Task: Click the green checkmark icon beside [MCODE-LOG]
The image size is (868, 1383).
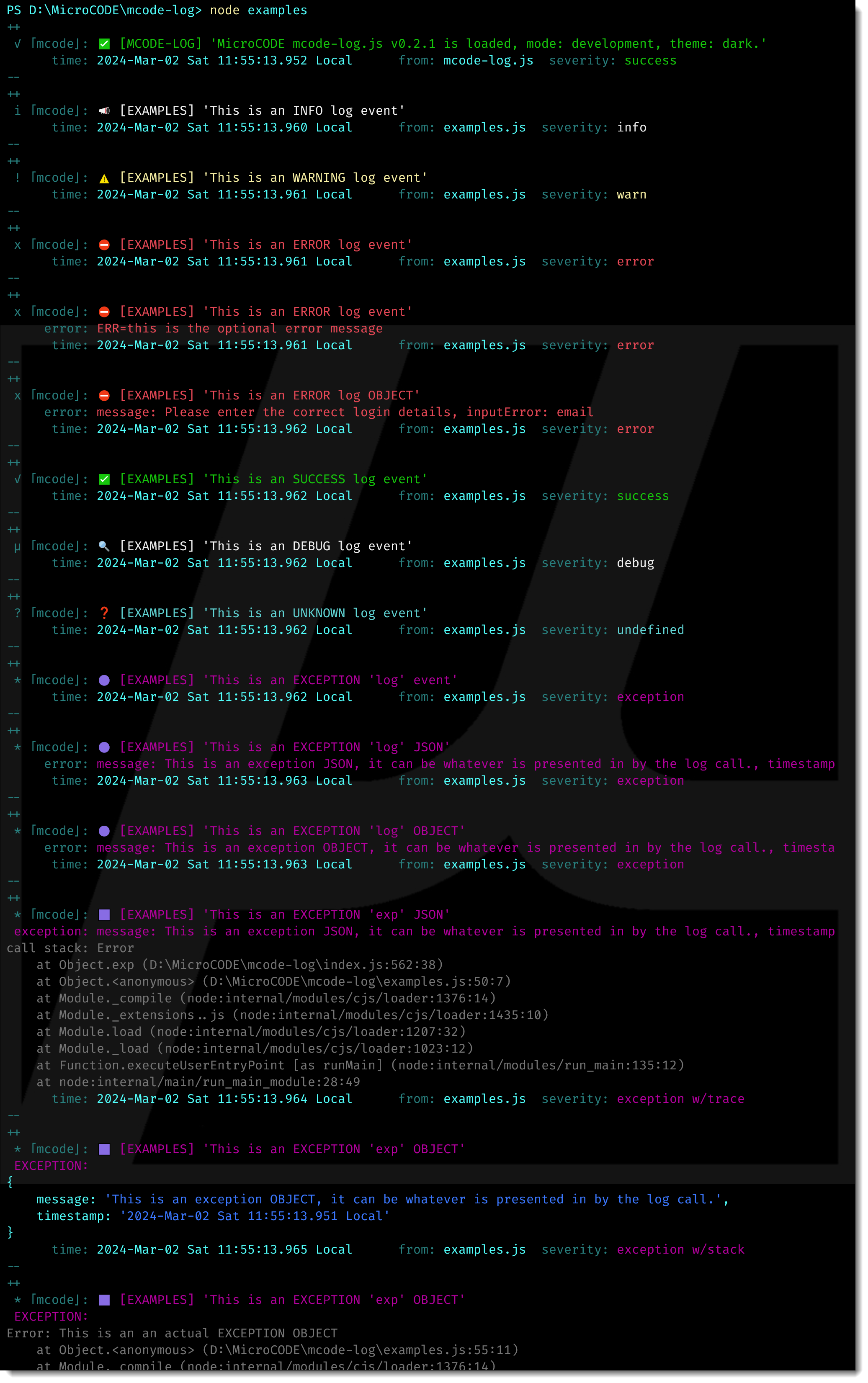Action: point(104,44)
